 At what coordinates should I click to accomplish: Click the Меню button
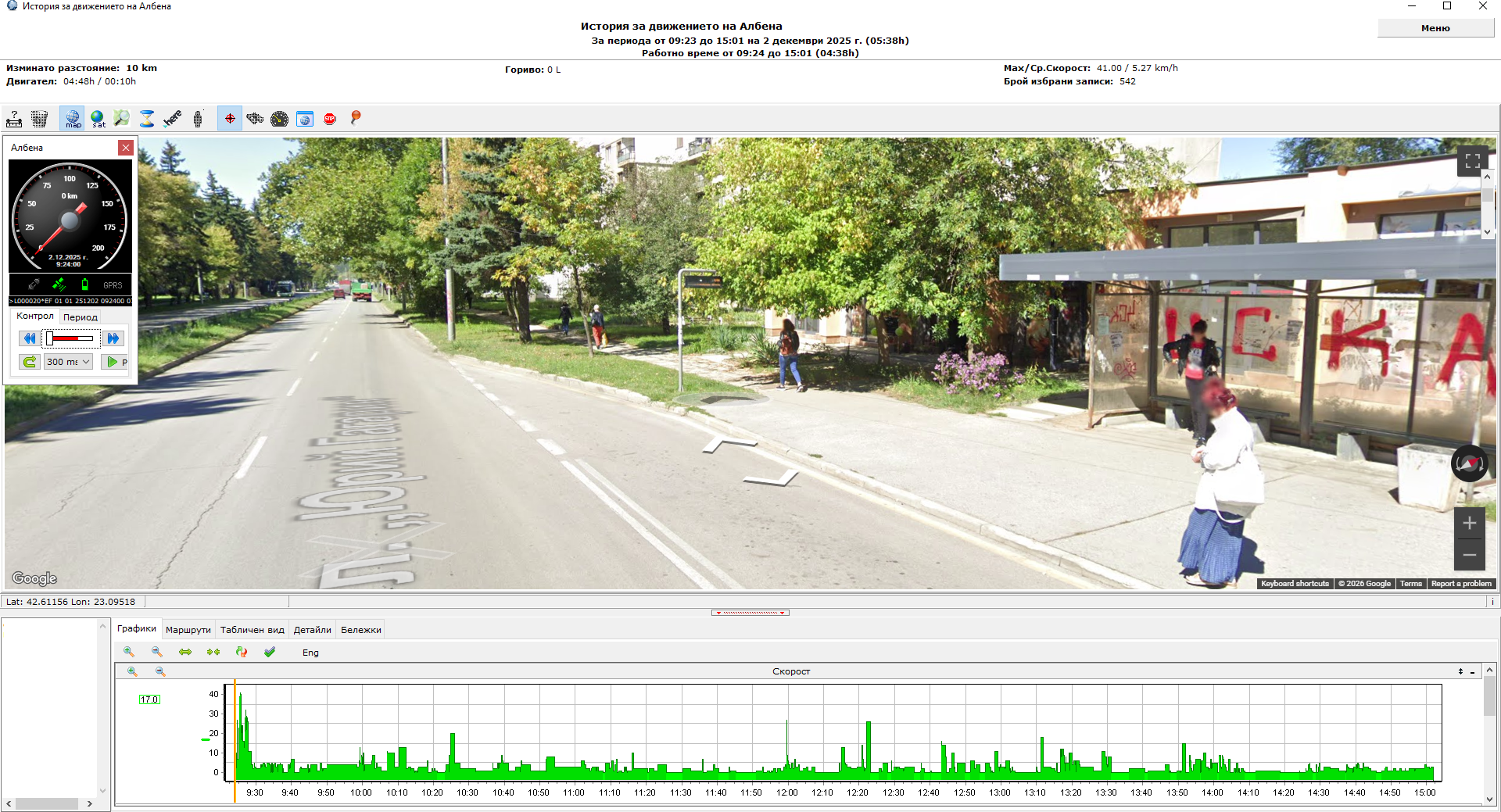click(x=1435, y=28)
